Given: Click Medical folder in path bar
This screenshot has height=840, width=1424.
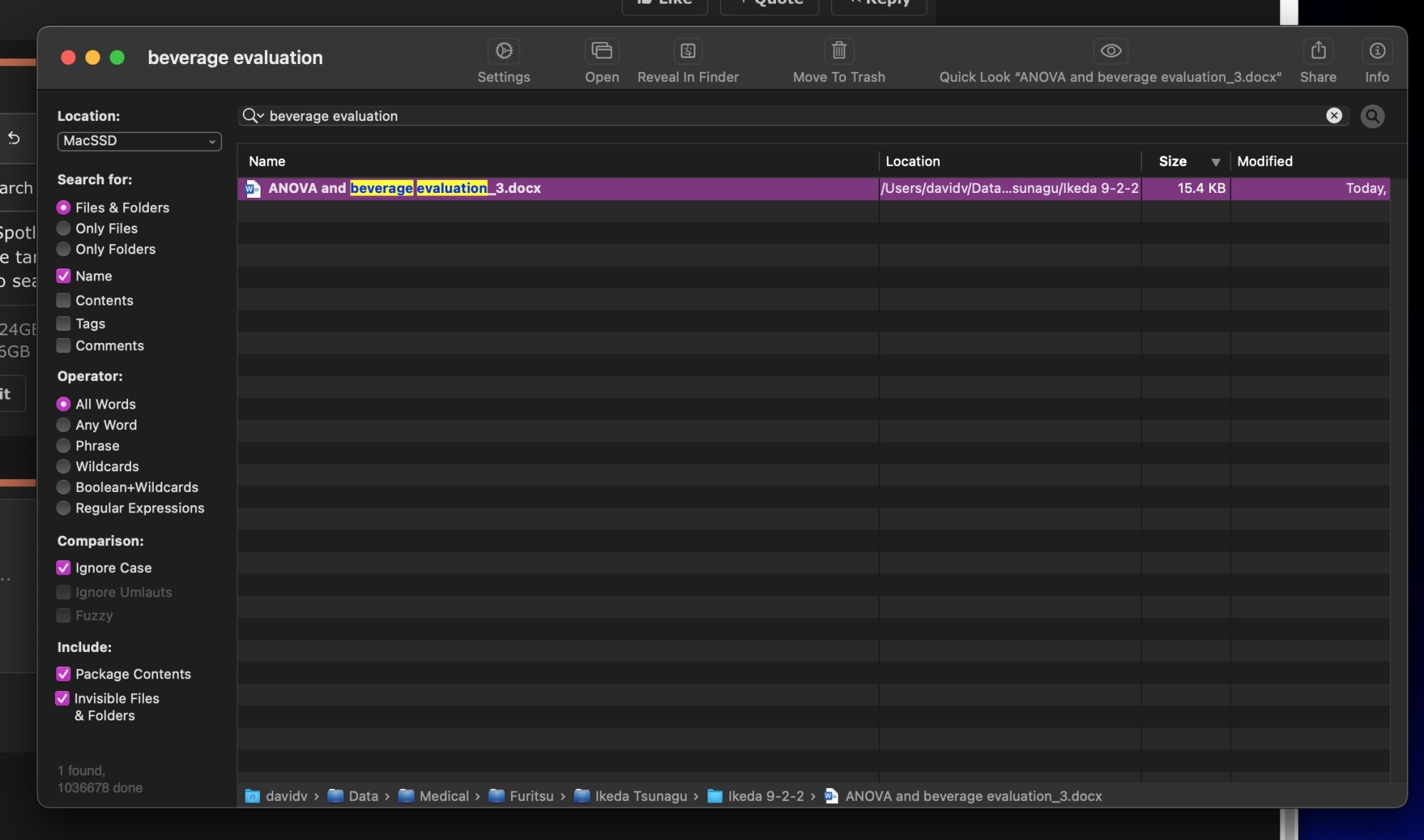Looking at the screenshot, I should coord(435,796).
